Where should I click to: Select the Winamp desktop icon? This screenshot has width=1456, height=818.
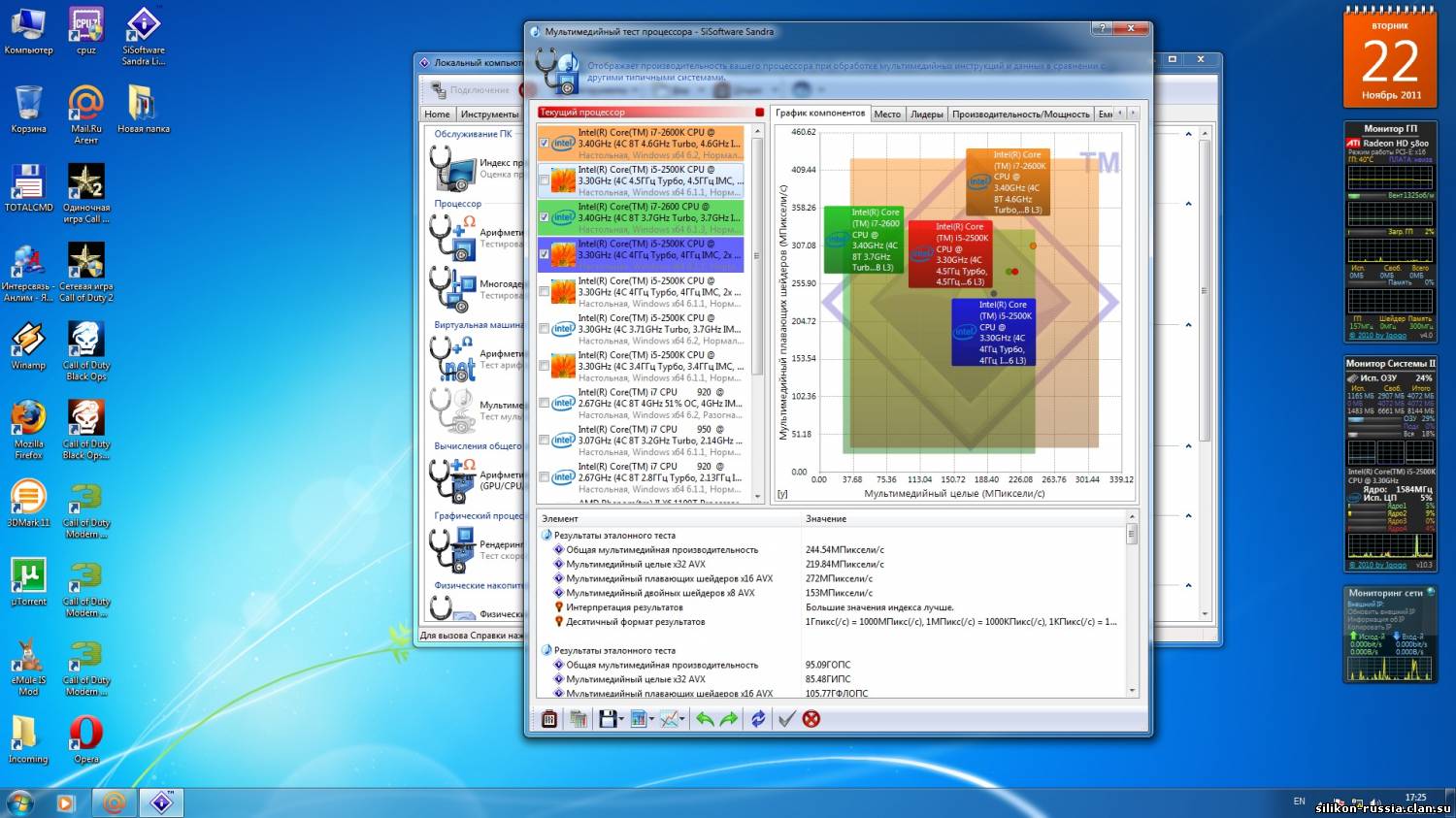click(x=28, y=346)
